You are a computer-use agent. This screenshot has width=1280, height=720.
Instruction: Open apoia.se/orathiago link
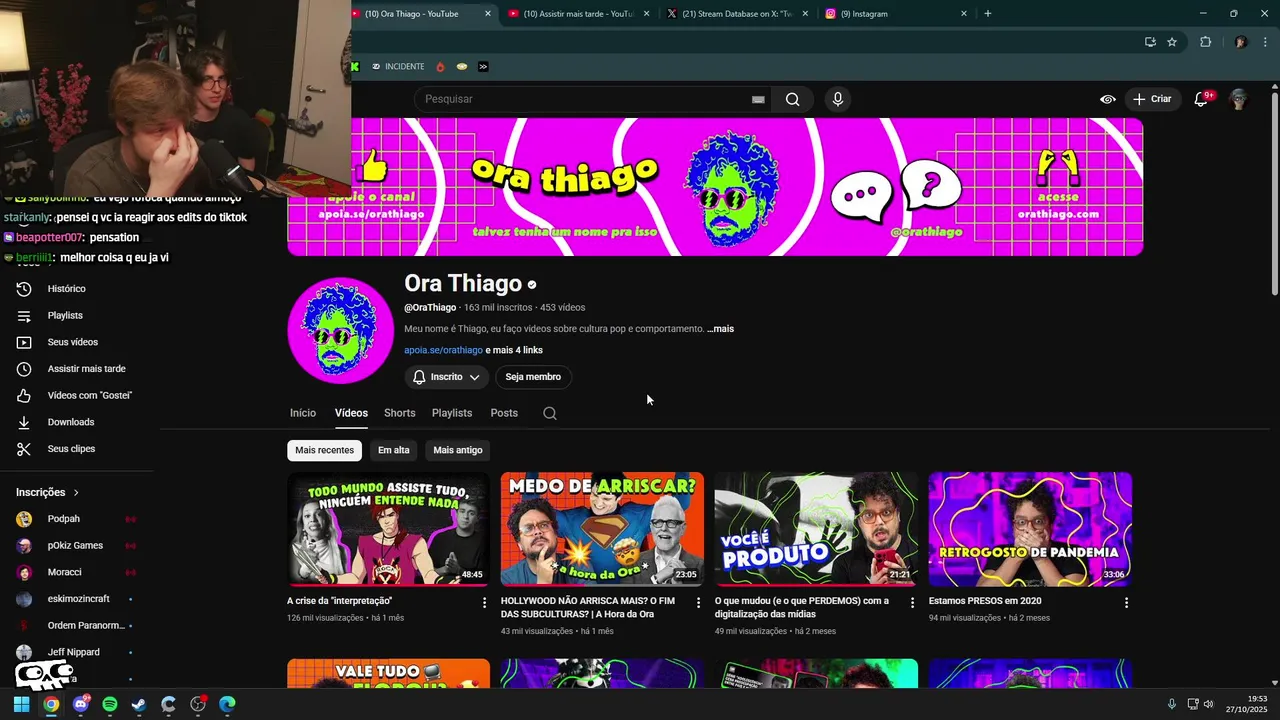[443, 350]
